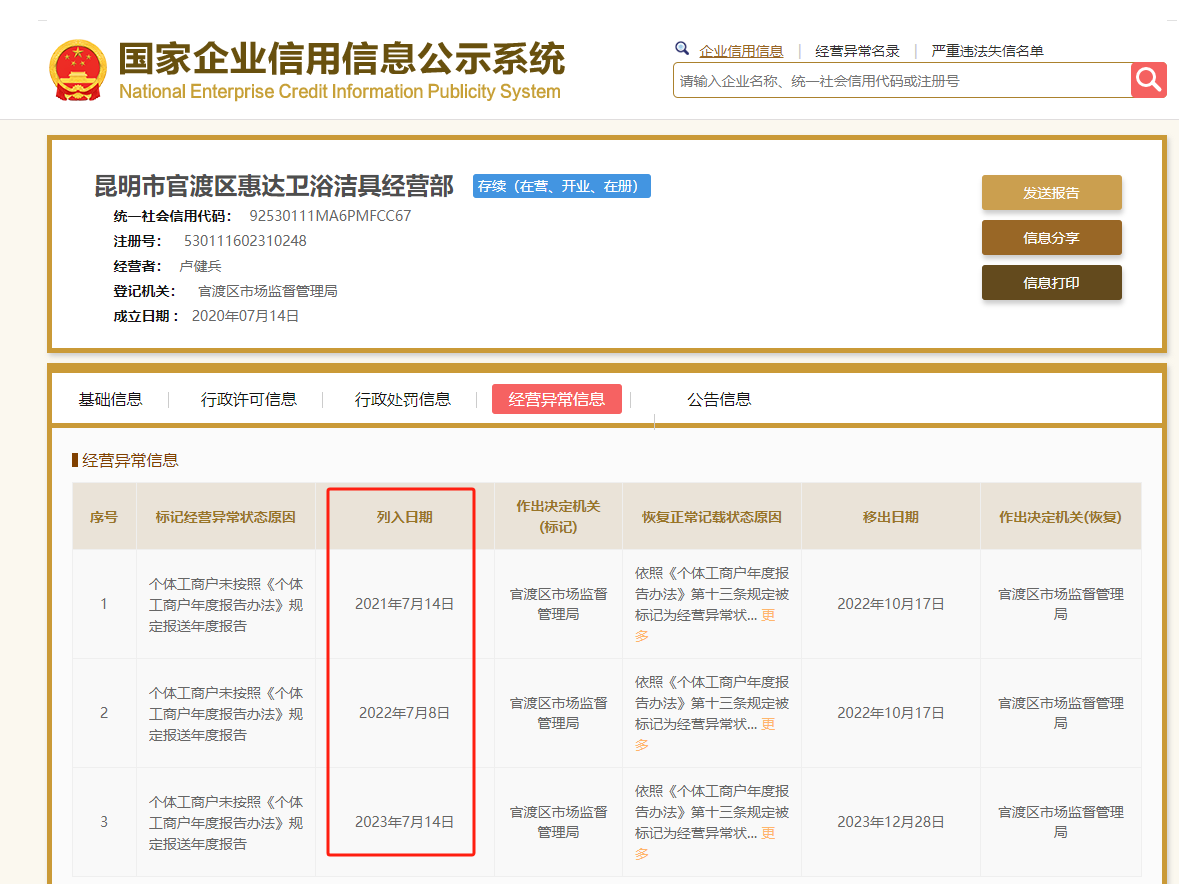Click the small magnifier icon beside 企业信用信息
This screenshot has width=1179, height=884.
[681, 49]
